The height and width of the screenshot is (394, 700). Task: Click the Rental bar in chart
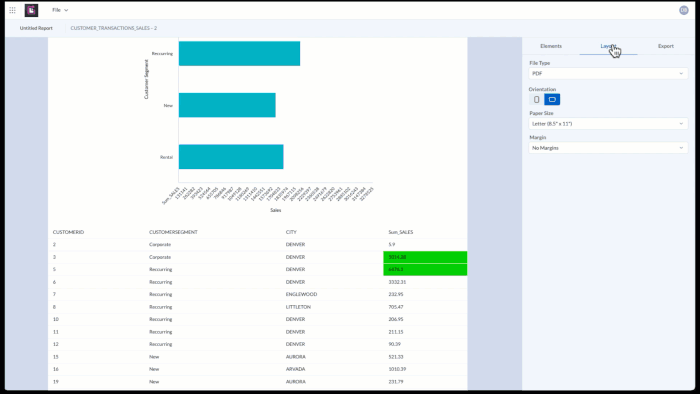231,157
